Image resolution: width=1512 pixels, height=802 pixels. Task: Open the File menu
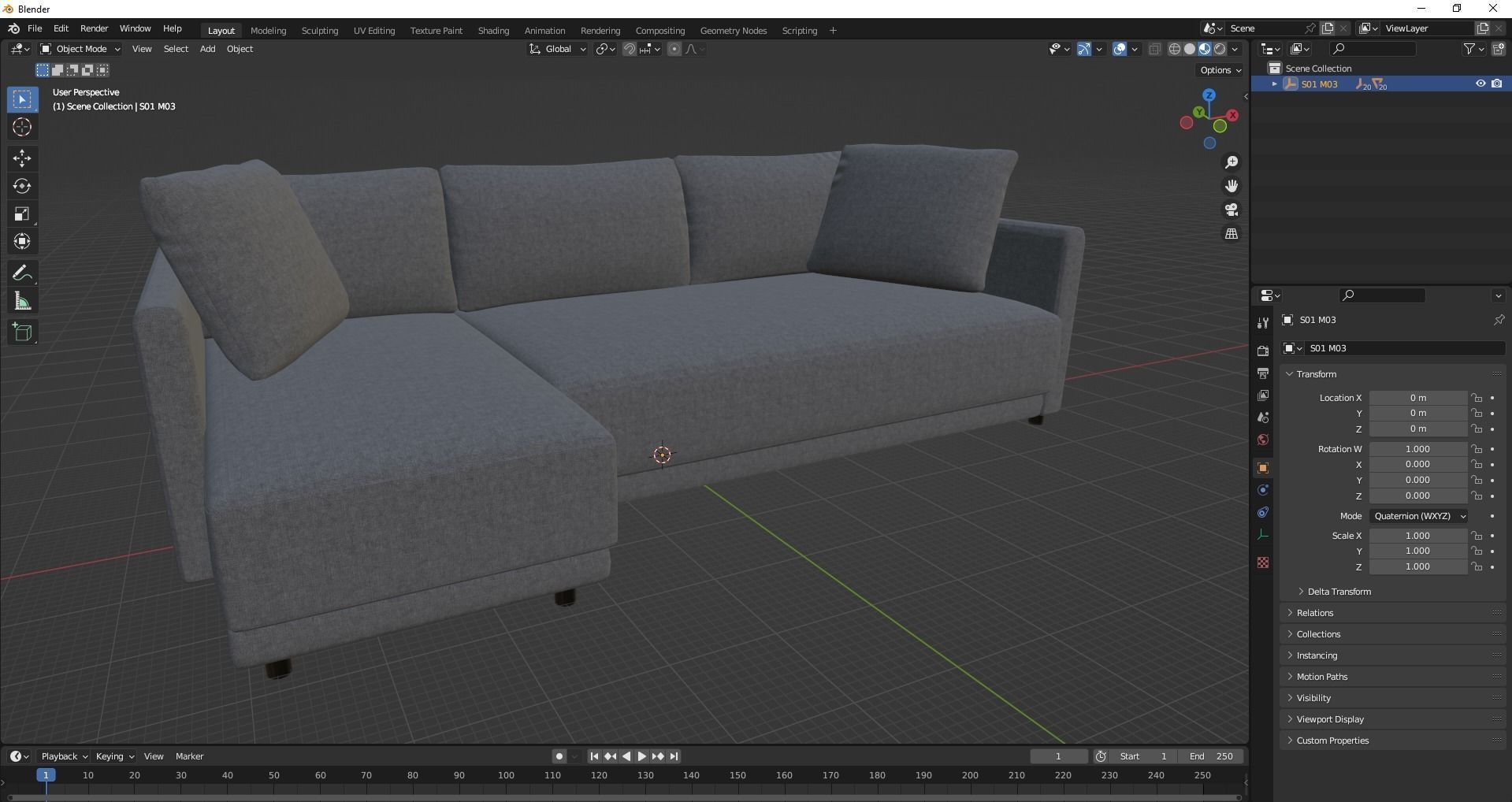(35, 28)
